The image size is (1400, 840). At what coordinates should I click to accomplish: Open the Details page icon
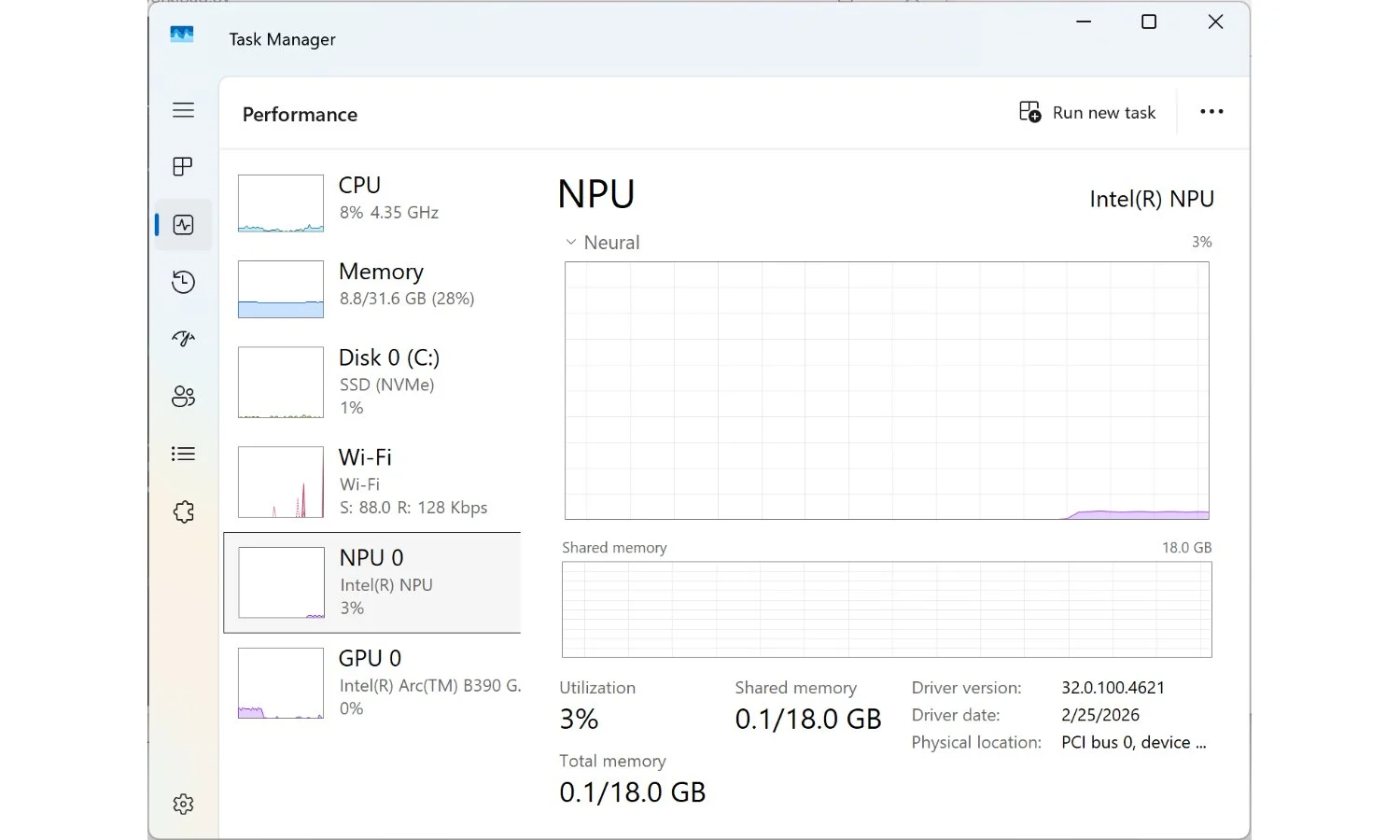click(x=183, y=454)
